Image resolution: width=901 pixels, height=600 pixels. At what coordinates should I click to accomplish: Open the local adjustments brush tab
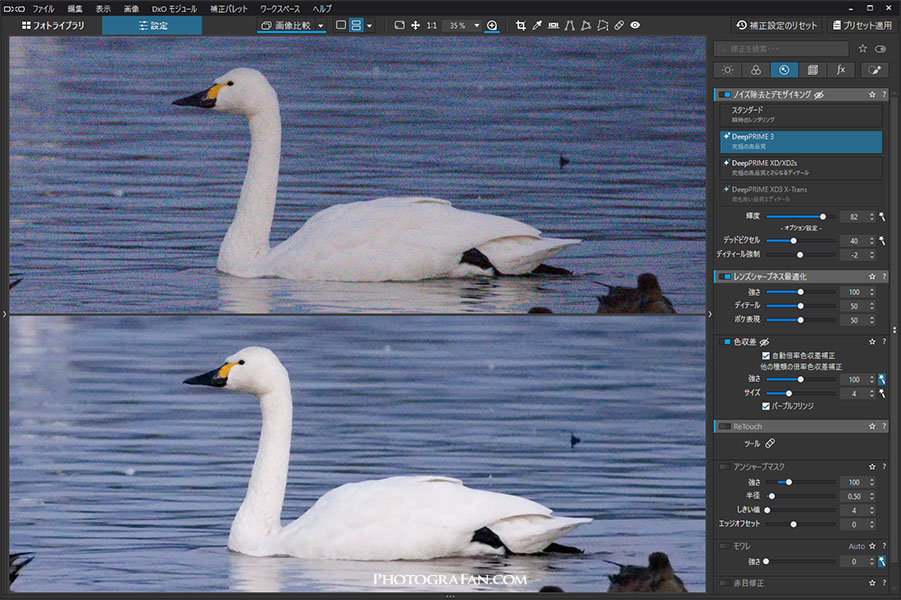[x=874, y=70]
